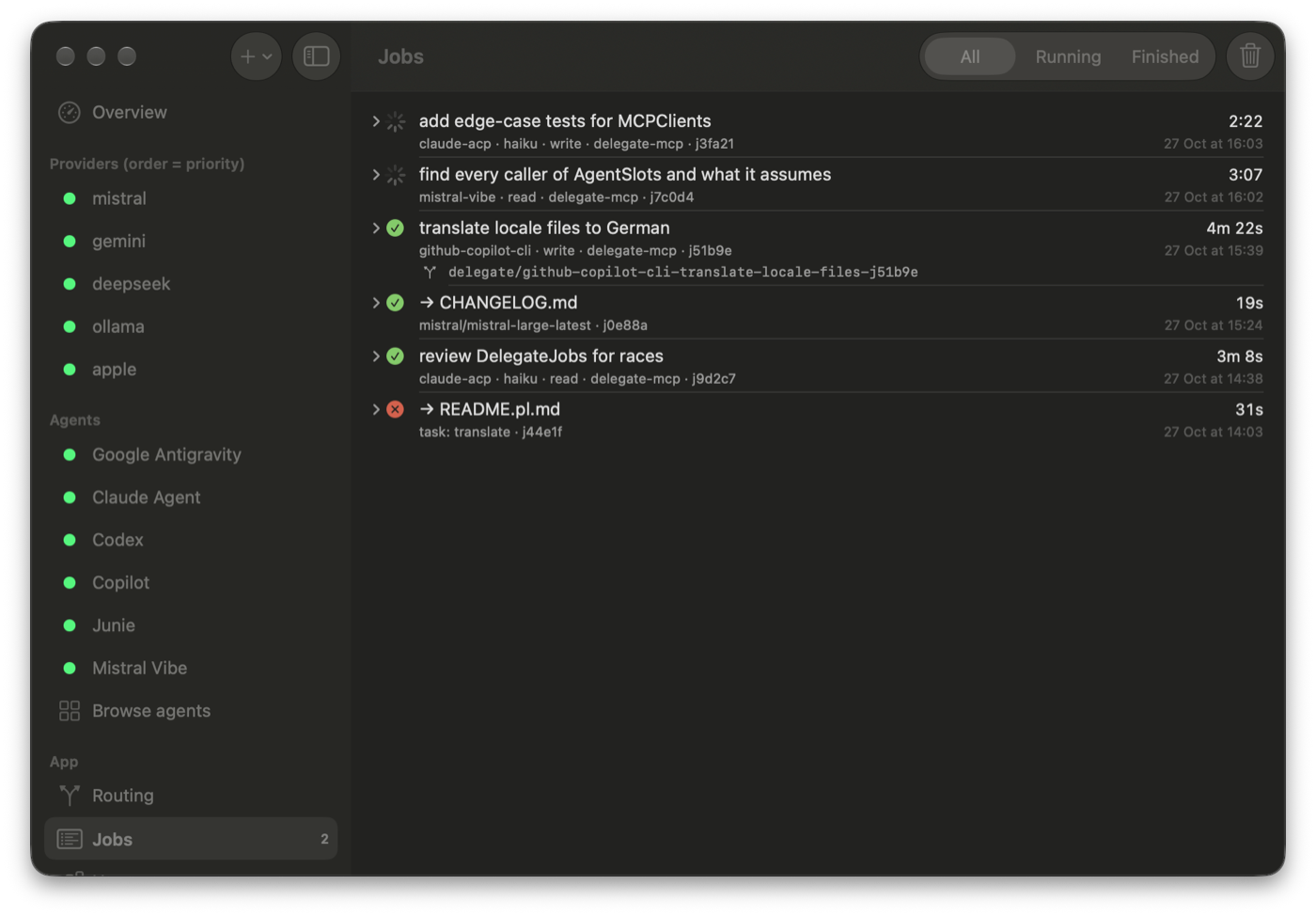This screenshot has width=1316, height=916.
Task: Expand the README.pl.md job row
Action: 376,409
